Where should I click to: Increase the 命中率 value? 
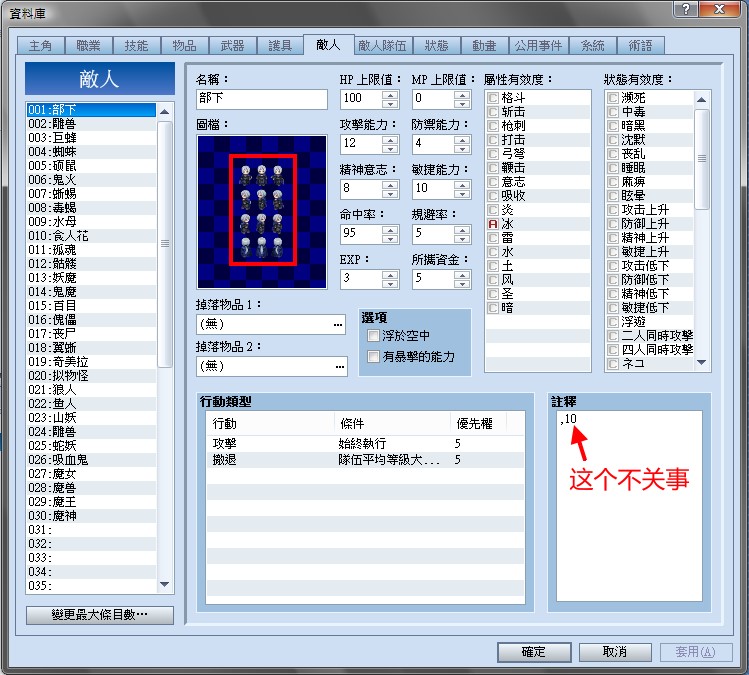(x=390, y=229)
